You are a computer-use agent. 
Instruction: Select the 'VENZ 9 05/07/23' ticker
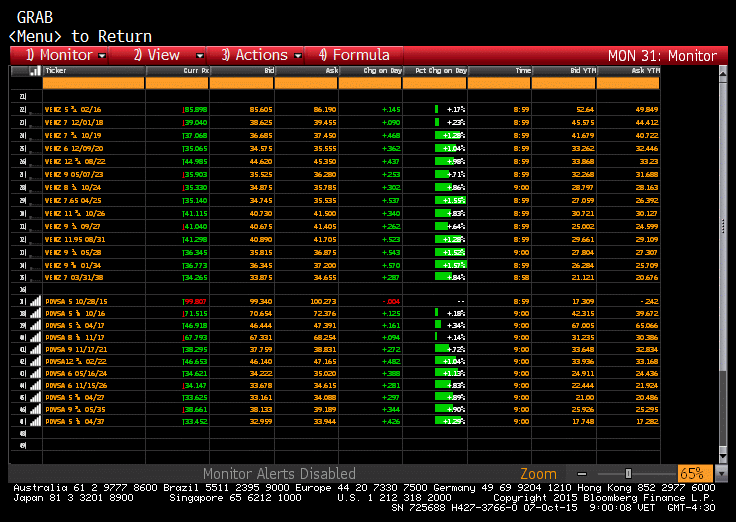[74, 175]
